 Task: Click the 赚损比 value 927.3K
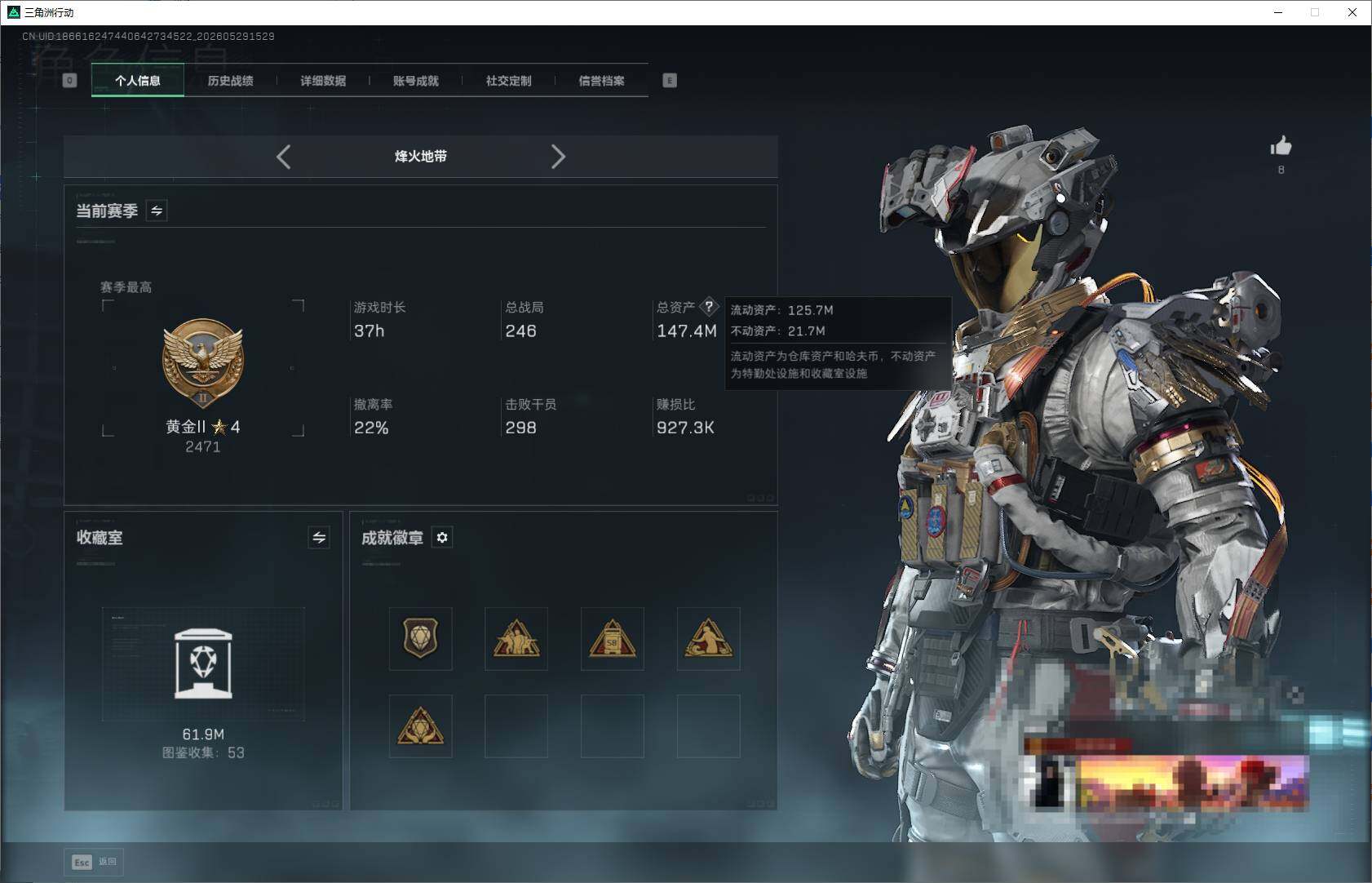(685, 428)
